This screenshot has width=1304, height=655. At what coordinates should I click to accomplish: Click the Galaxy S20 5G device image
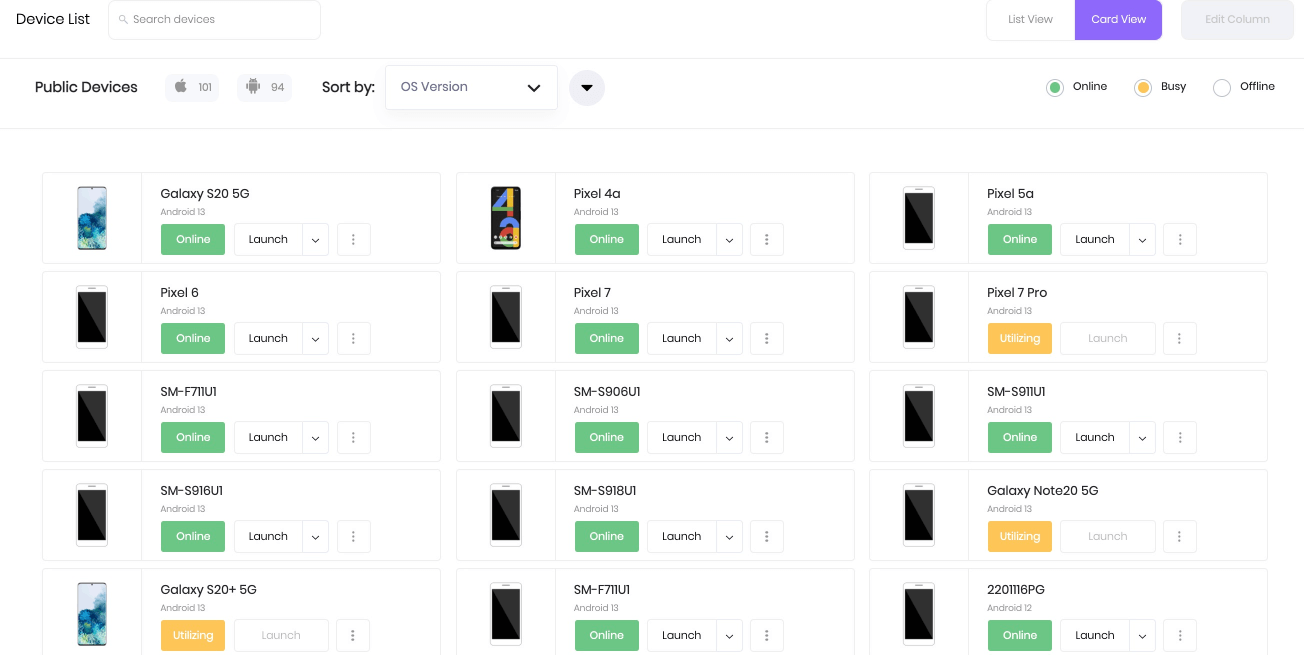click(x=92, y=218)
